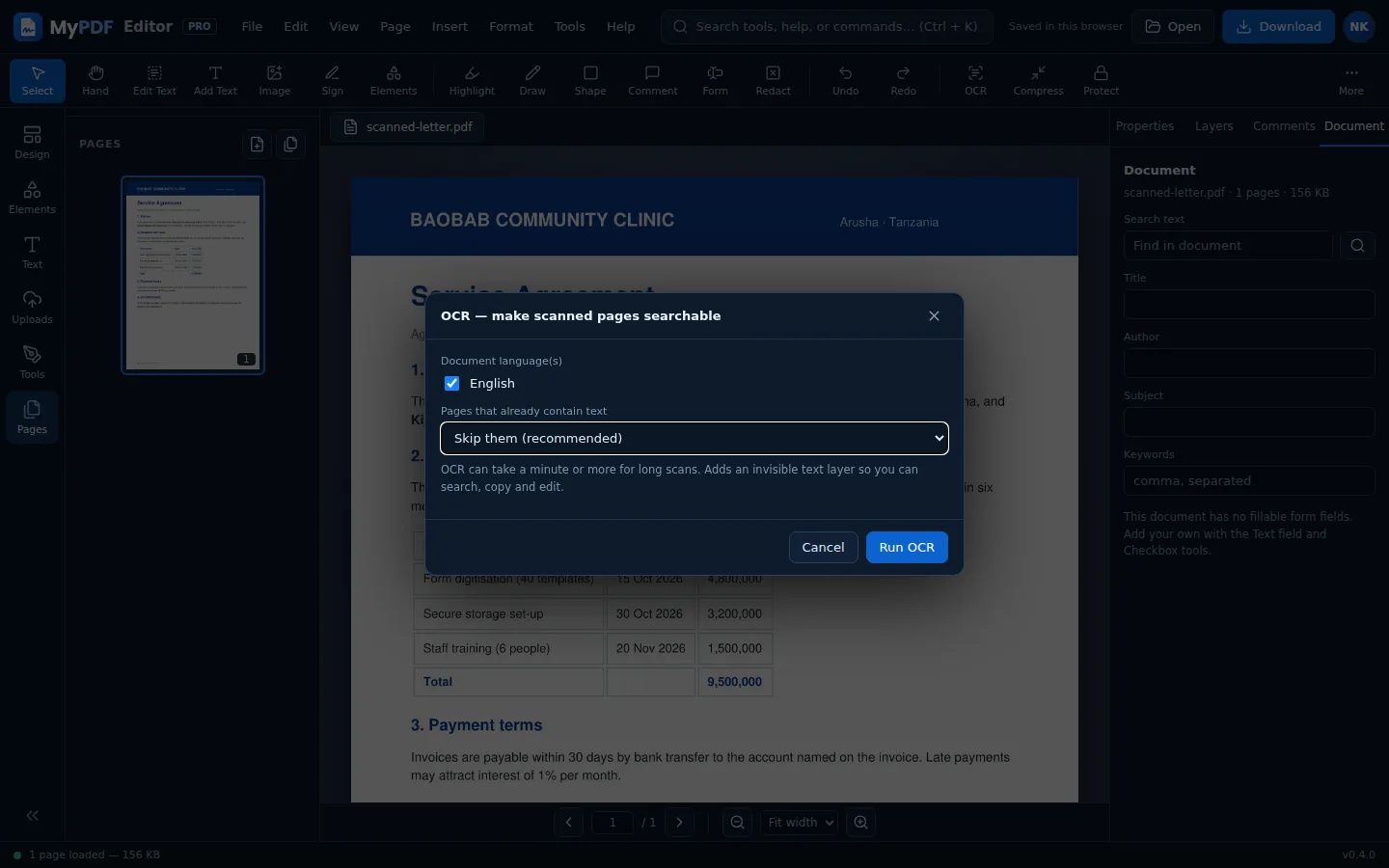This screenshot has width=1389, height=868.
Task: Choose the Draw tool
Action: coord(532,81)
